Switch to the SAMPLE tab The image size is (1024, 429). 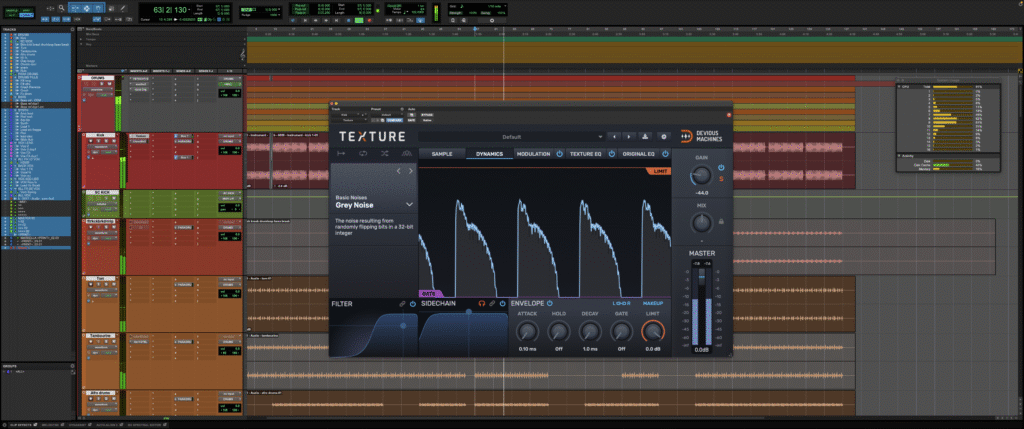click(442, 154)
